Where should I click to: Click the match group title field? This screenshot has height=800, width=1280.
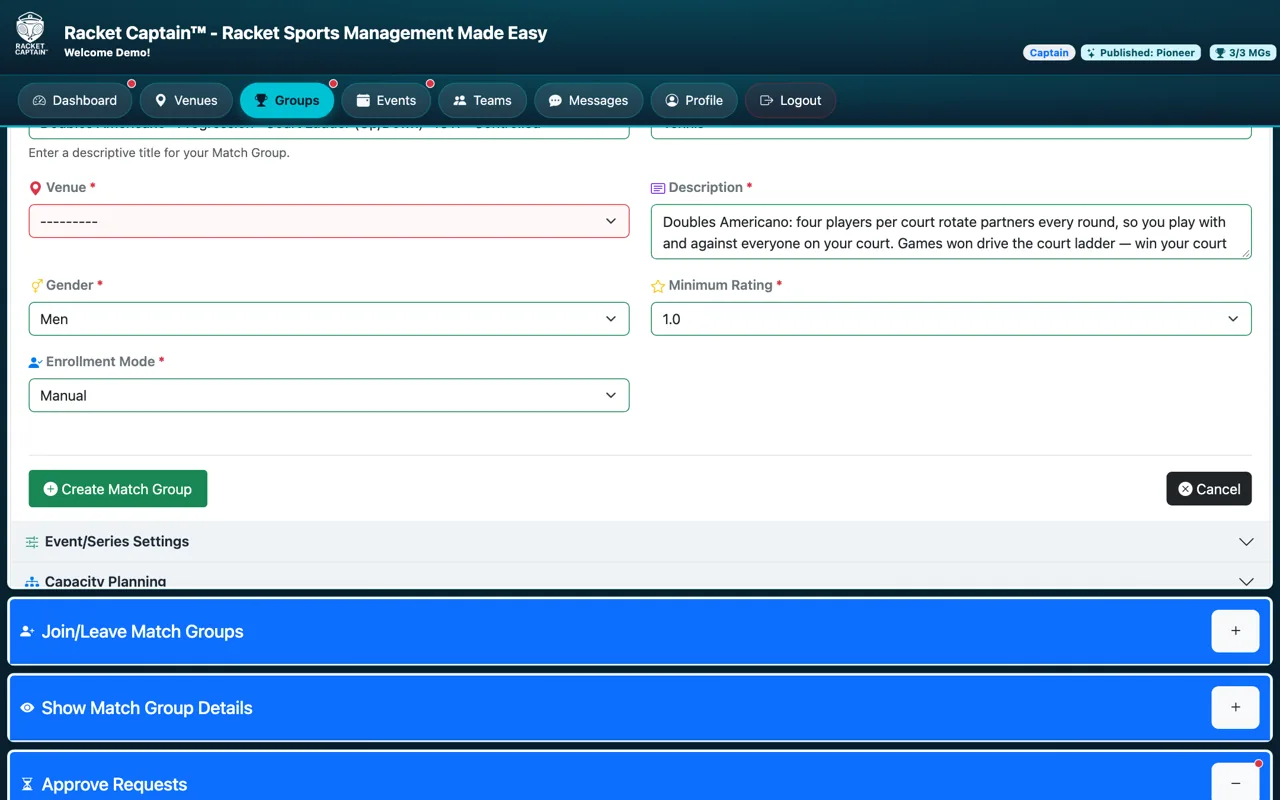329,131
